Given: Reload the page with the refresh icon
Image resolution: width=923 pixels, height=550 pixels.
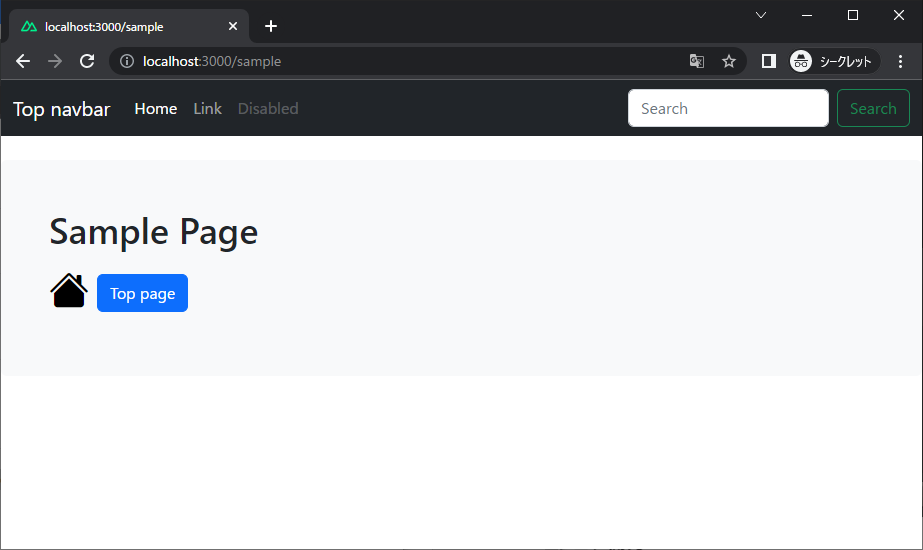Looking at the screenshot, I should (87, 61).
